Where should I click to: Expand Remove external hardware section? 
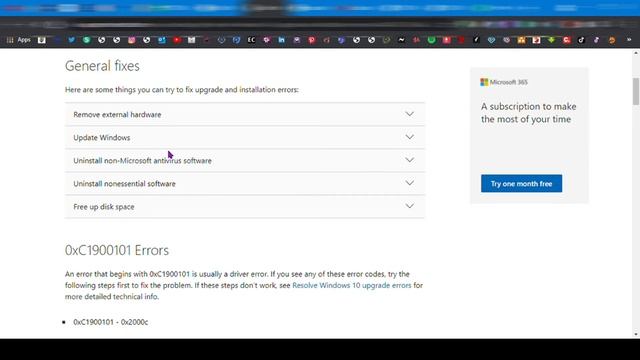pyautogui.click(x=244, y=114)
